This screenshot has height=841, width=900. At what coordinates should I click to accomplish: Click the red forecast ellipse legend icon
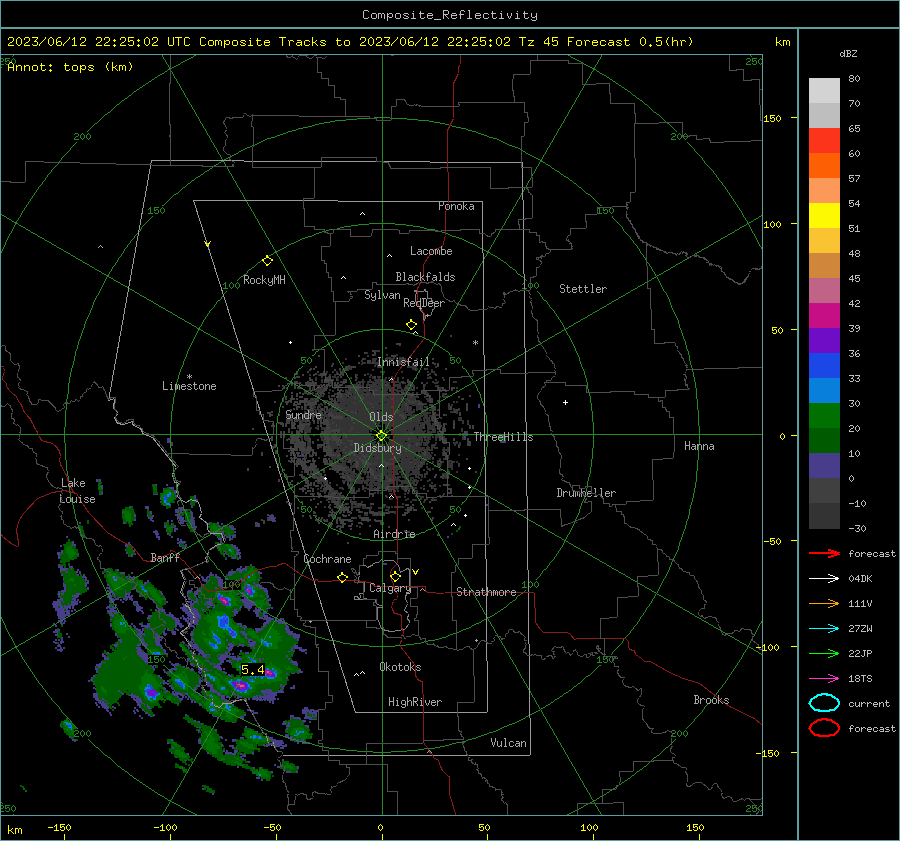click(x=824, y=728)
